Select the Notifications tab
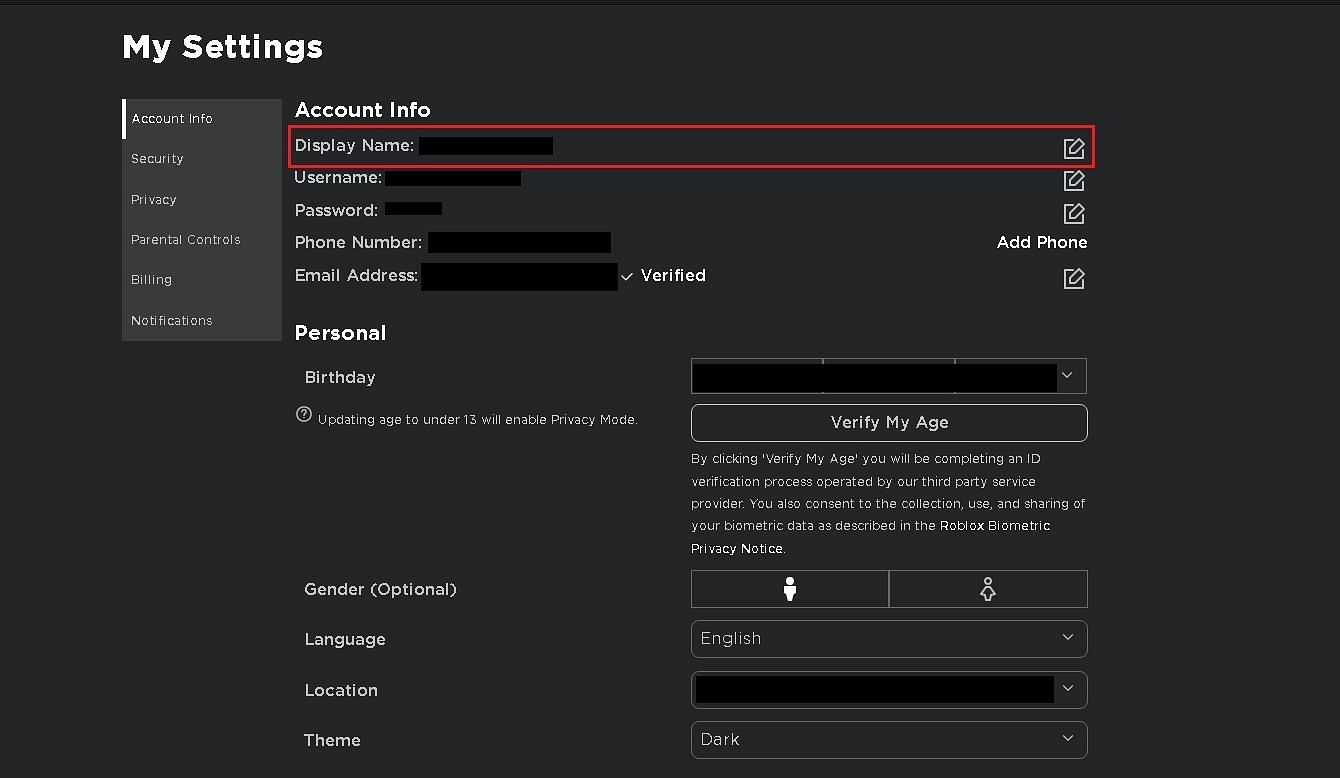This screenshot has height=778, width=1340. click(x=172, y=321)
